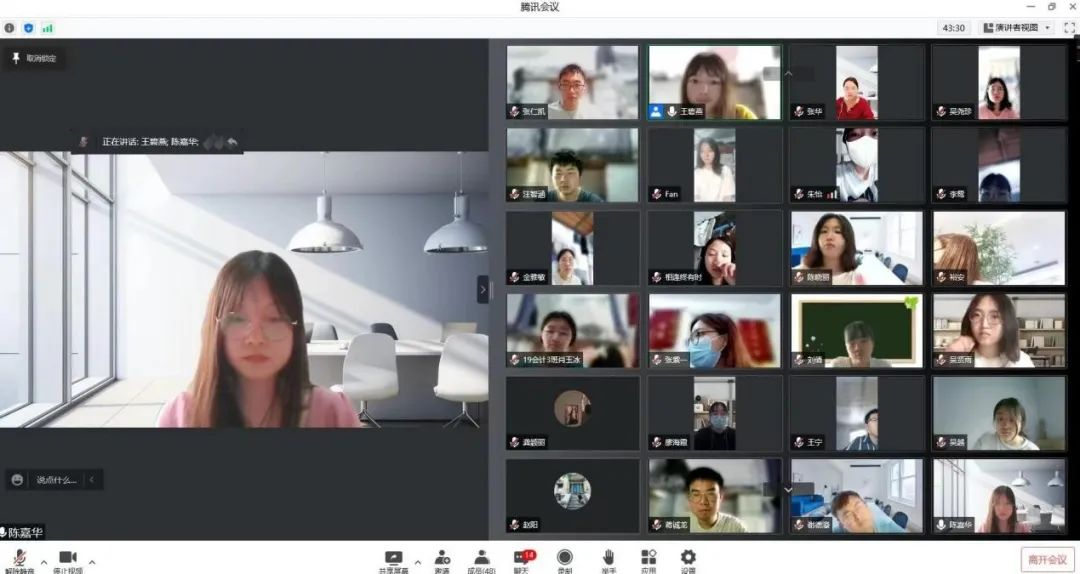Screen dimensions: 1080x574
Task: Open chat (聊天) with unread badge
Action: click(522, 558)
